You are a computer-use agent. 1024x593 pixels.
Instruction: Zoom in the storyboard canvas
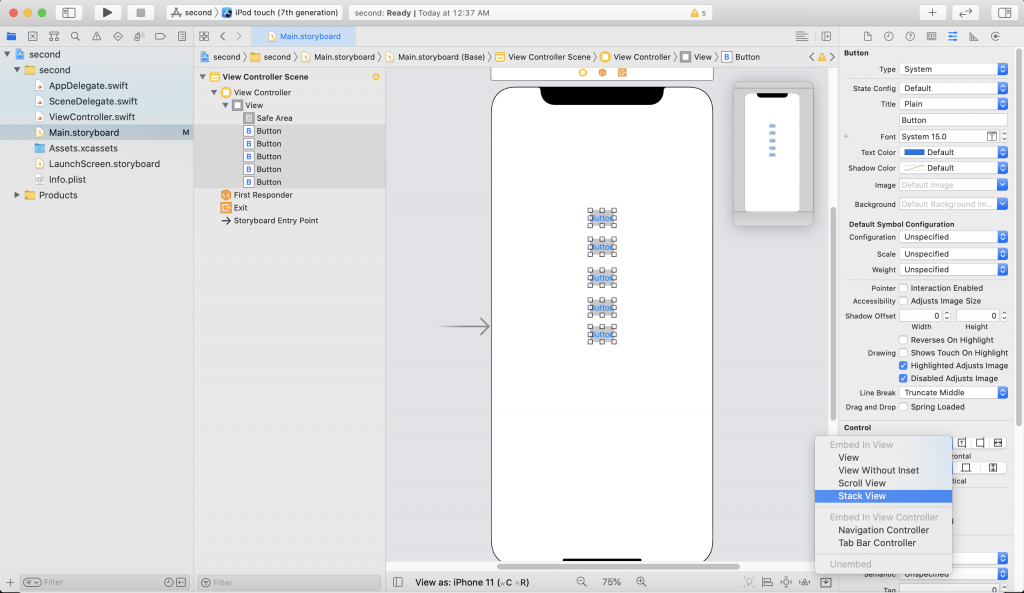641,582
